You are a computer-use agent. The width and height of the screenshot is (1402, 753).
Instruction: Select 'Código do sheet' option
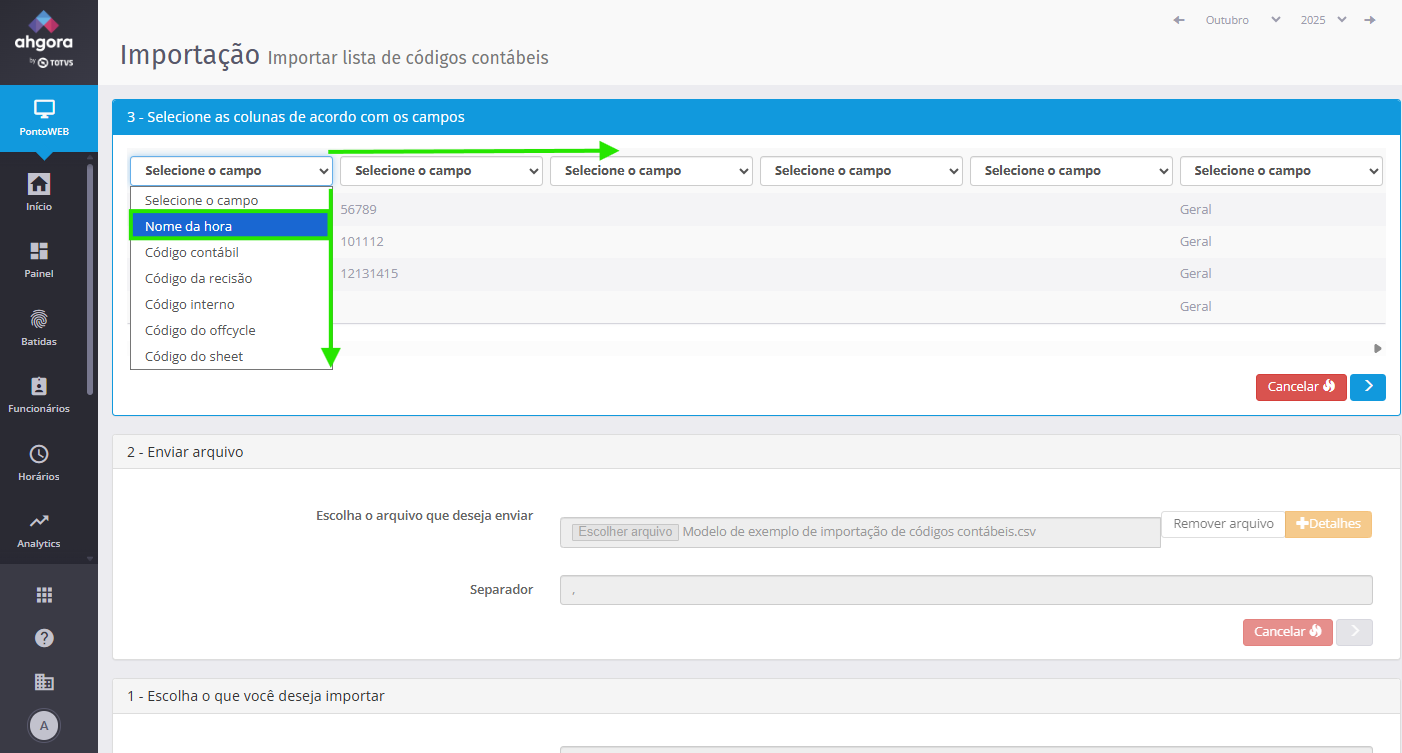click(231, 356)
